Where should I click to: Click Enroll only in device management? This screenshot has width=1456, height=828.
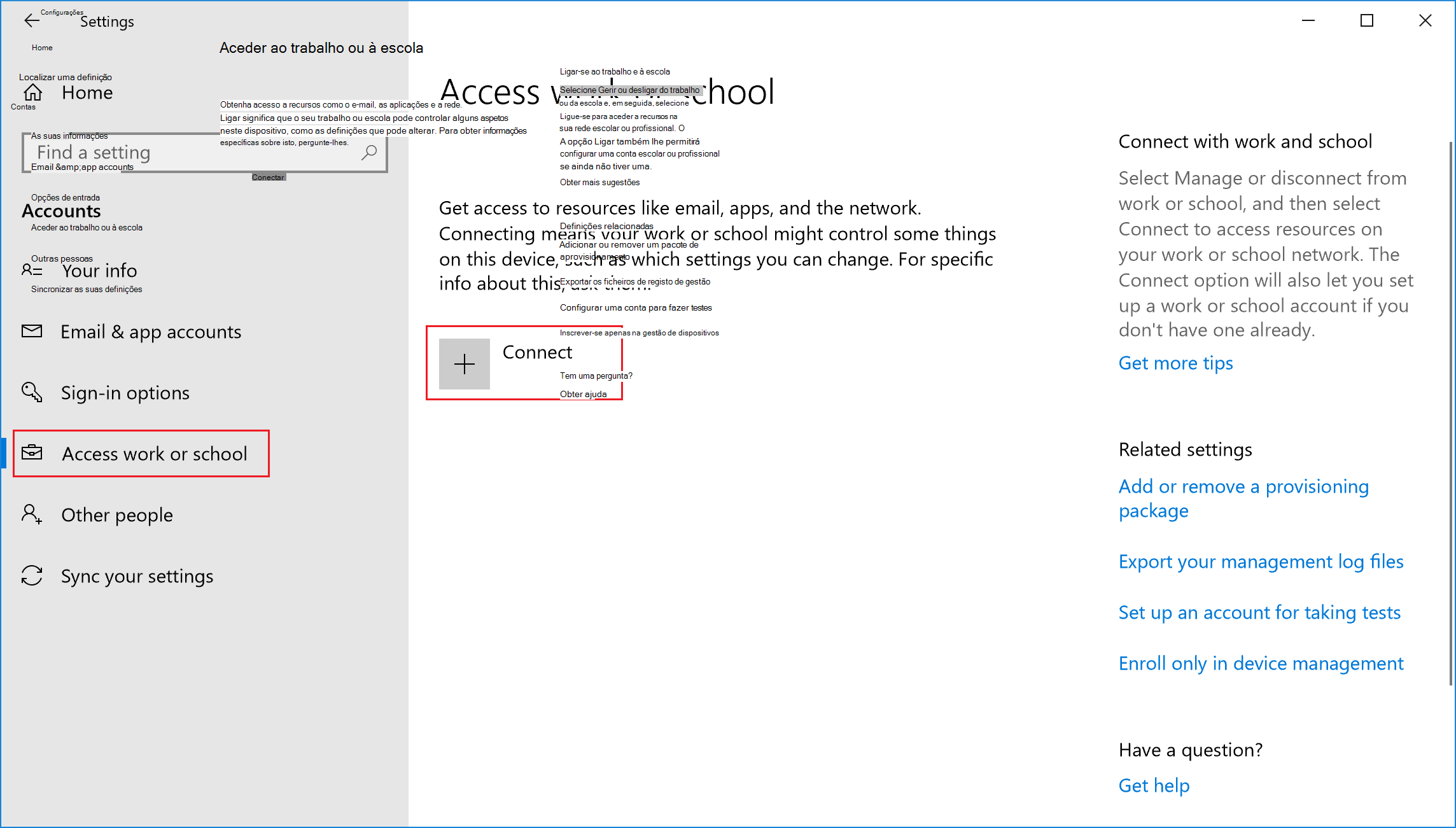tap(1261, 663)
